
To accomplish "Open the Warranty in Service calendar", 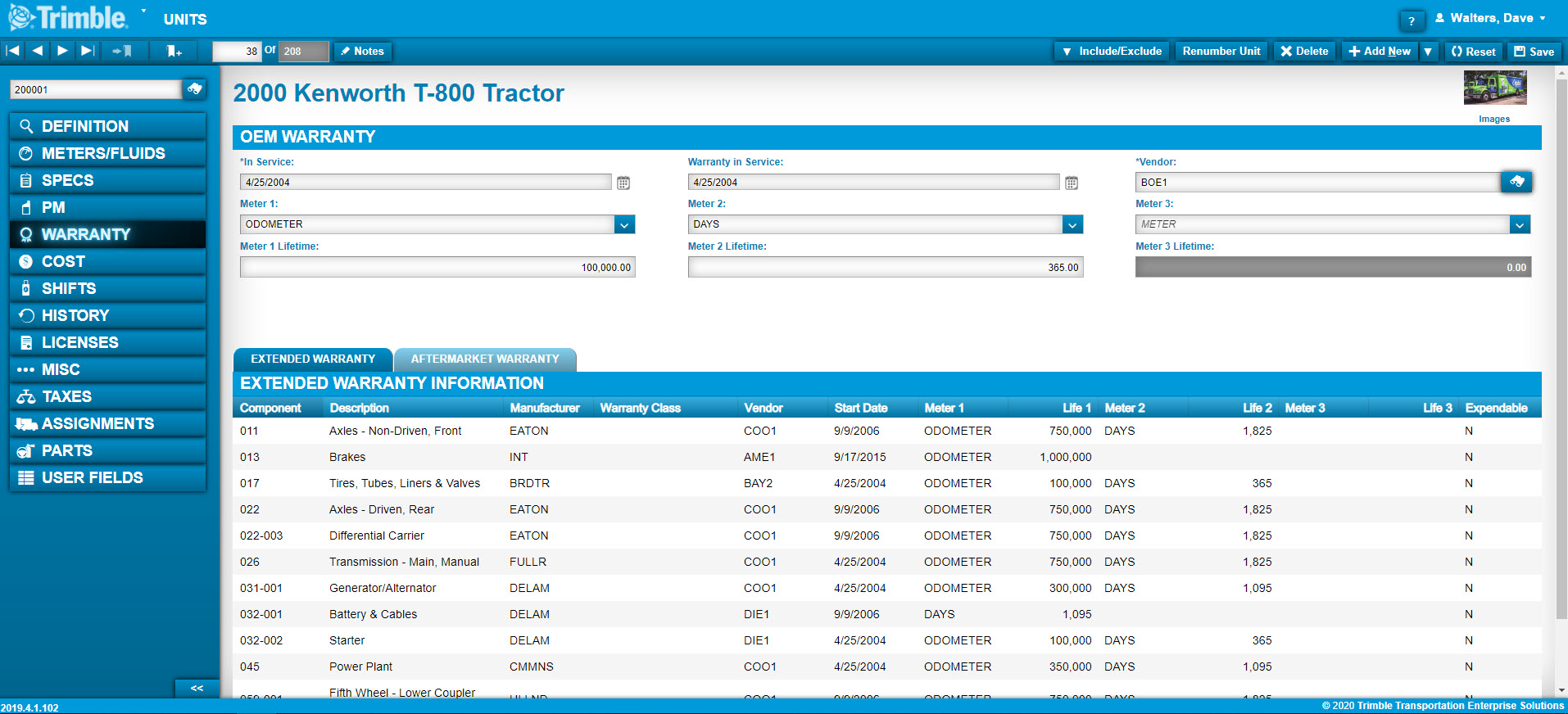I will [1072, 183].
